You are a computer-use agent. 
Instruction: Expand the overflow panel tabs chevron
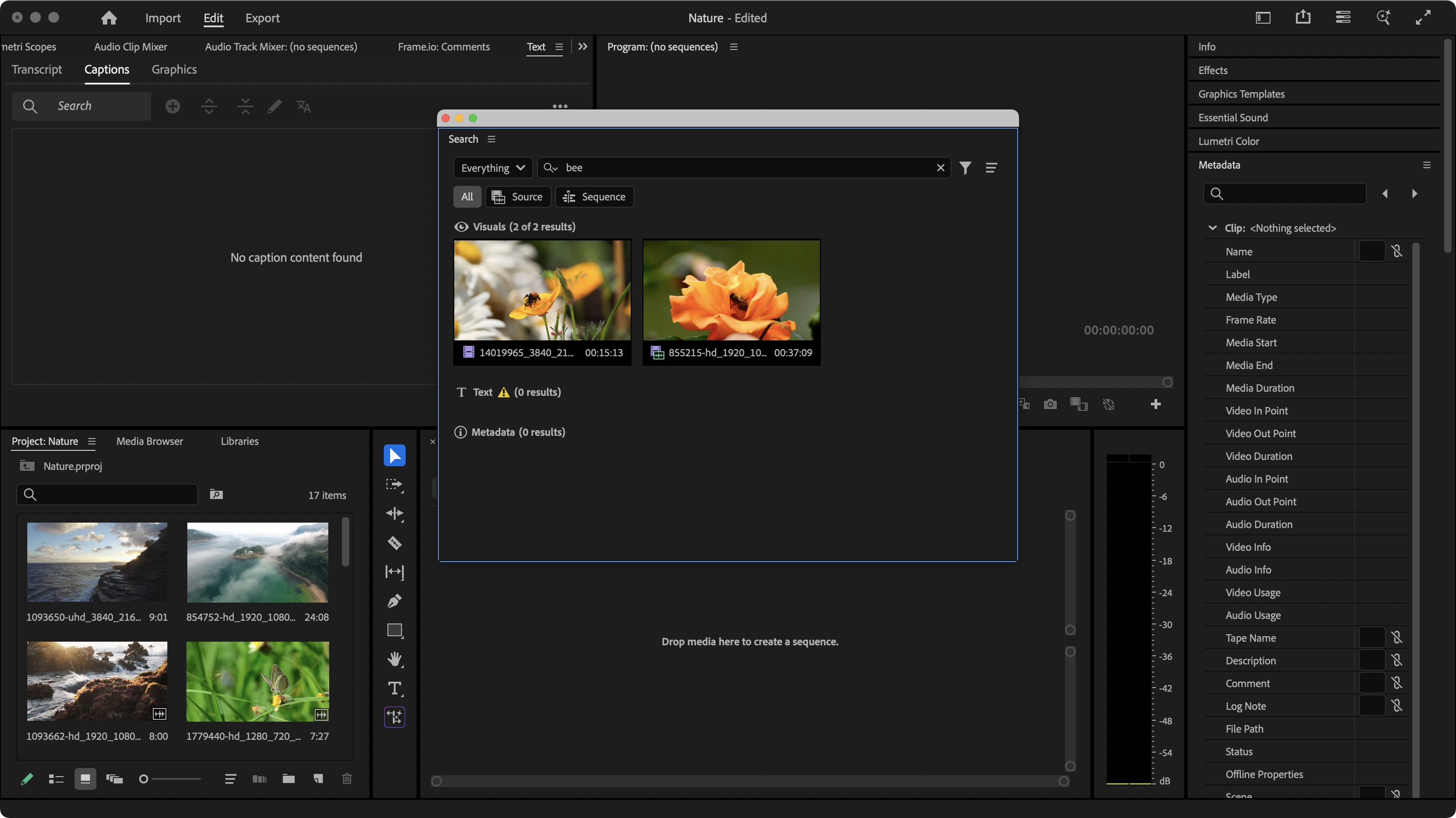(x=583, y=46)
